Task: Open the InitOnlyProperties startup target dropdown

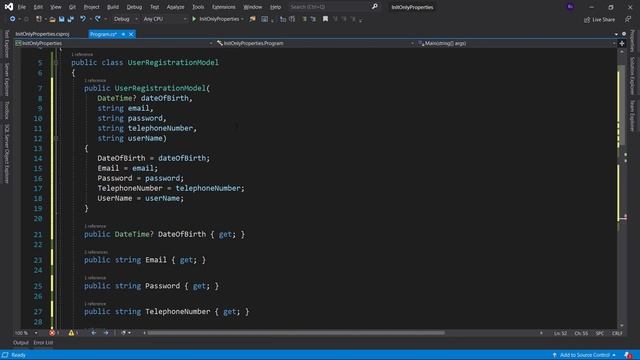Action: tap(221, 19)
